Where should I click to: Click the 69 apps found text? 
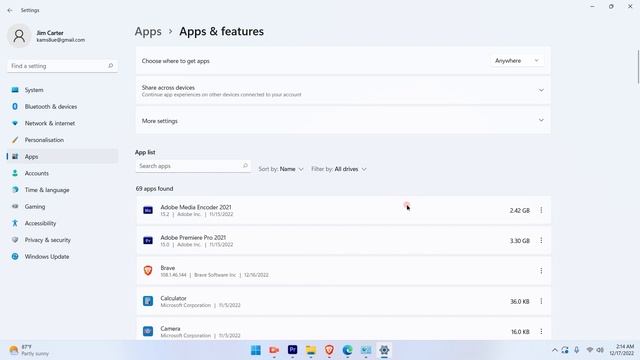tap(155, 189)
